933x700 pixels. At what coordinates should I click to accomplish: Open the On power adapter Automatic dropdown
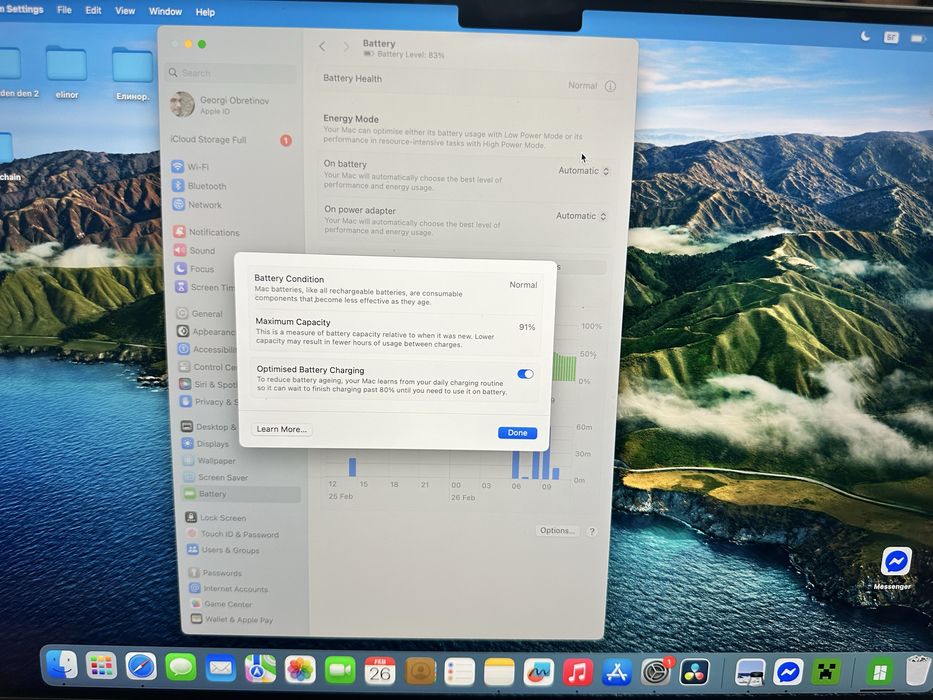click(581, 216)
